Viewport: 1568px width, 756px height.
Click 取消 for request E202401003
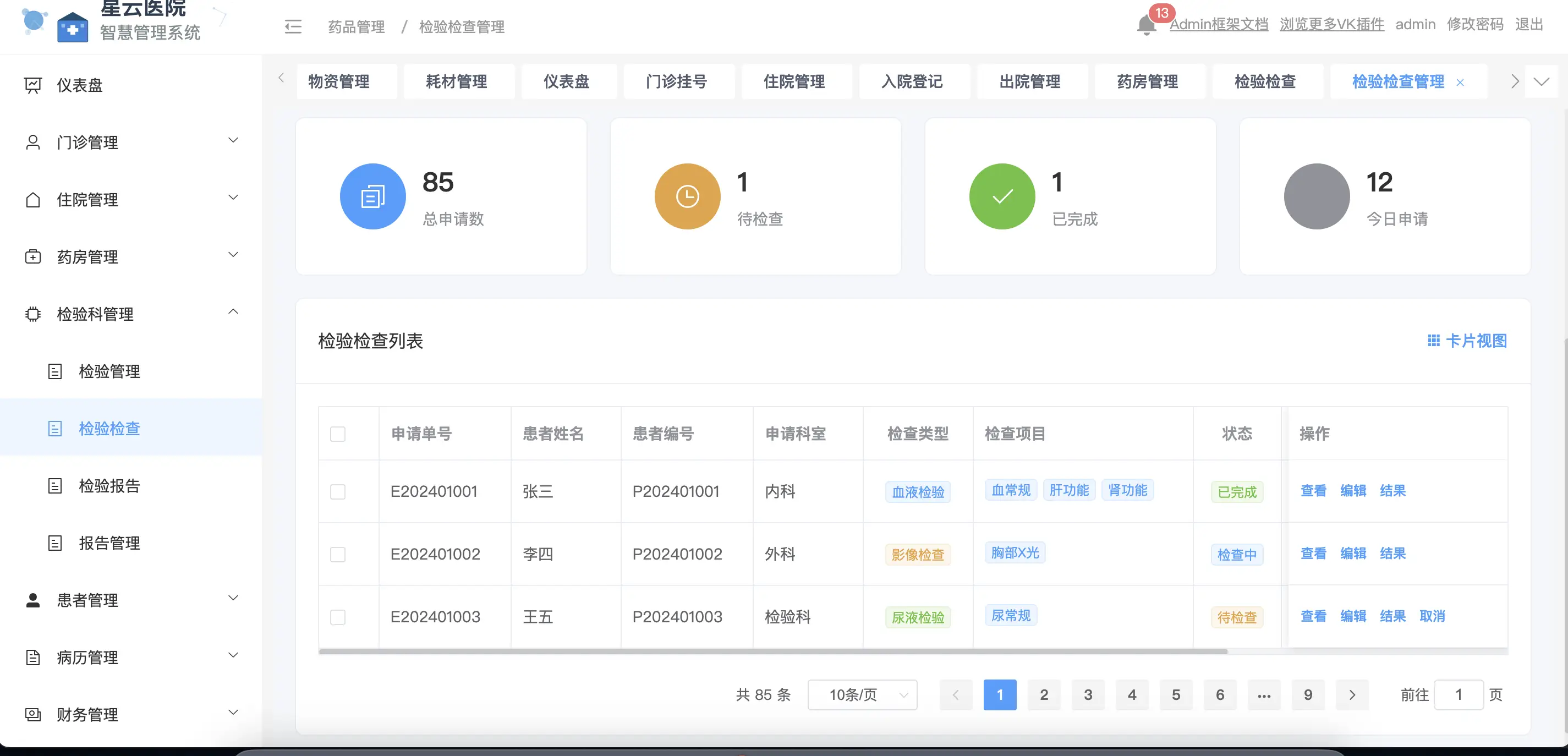pyautogui.click(x=1432, y=617)
